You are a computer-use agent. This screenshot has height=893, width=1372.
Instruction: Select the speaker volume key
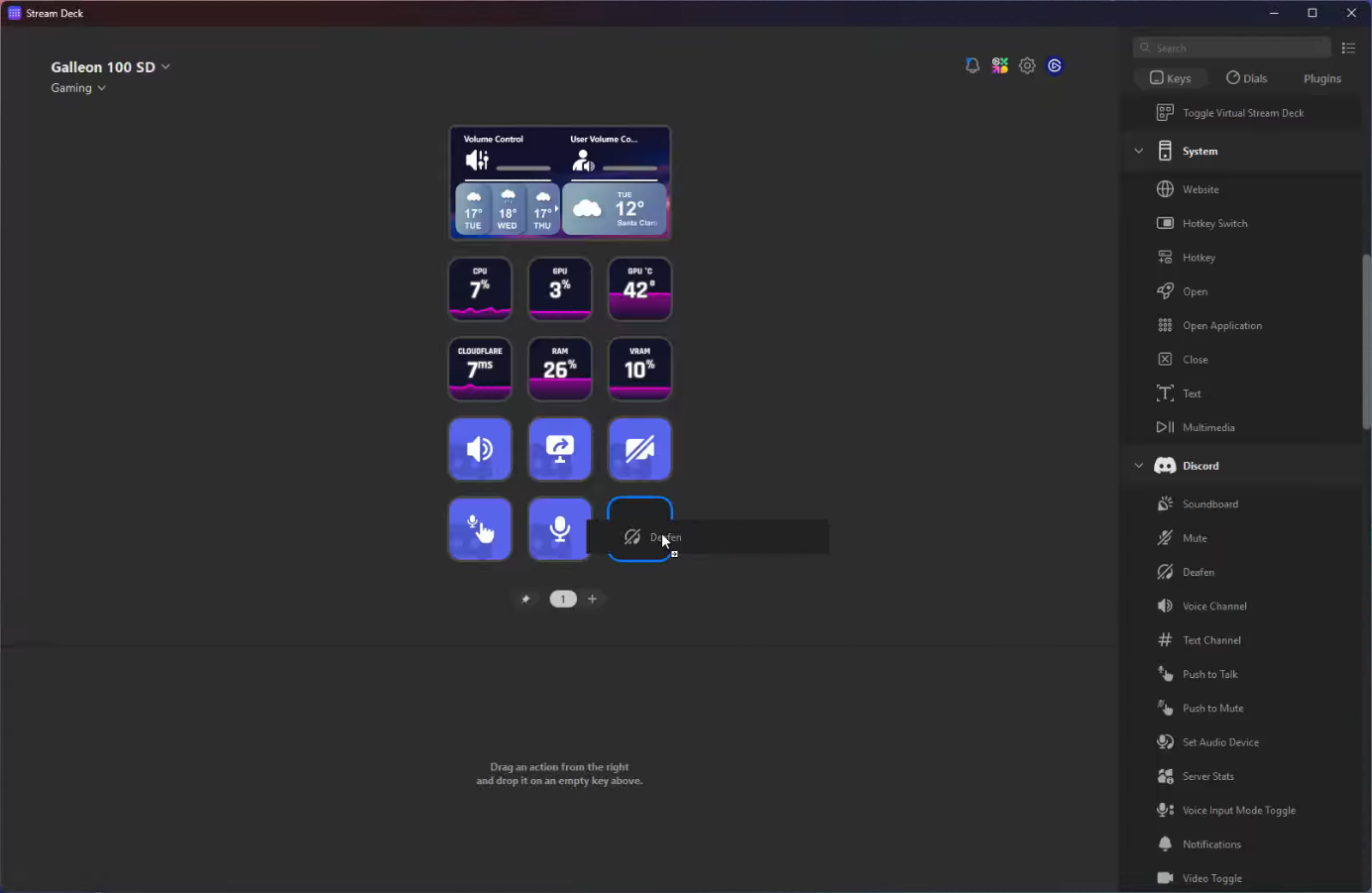(480, 449)
